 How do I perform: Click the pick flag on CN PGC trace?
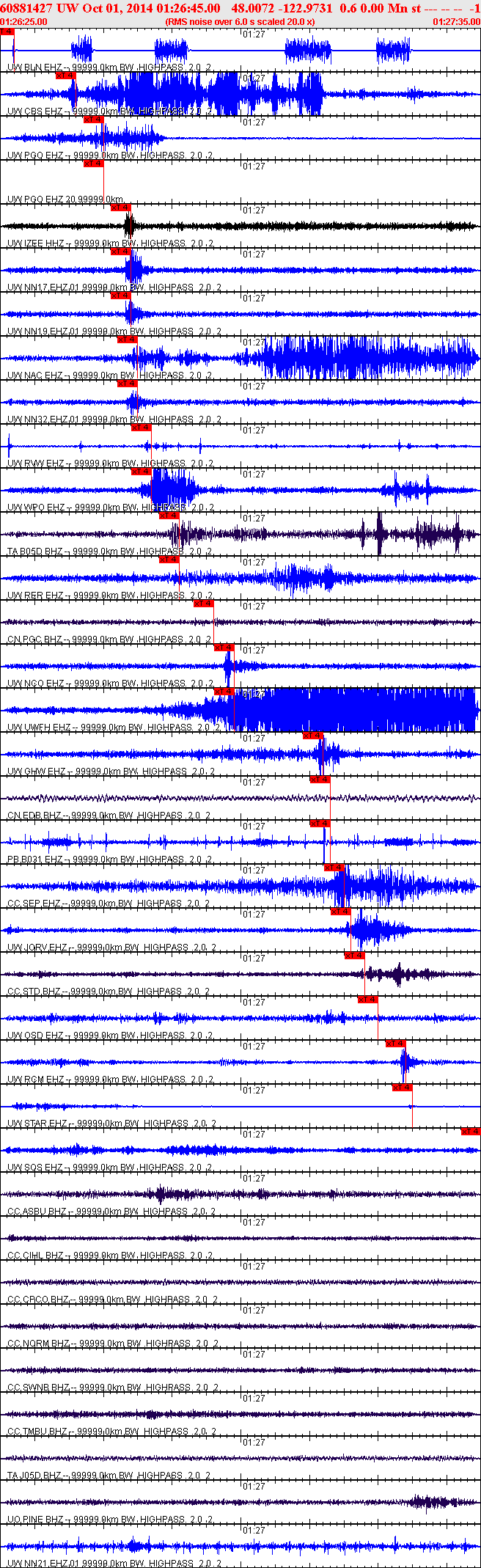tap(203, 604)
